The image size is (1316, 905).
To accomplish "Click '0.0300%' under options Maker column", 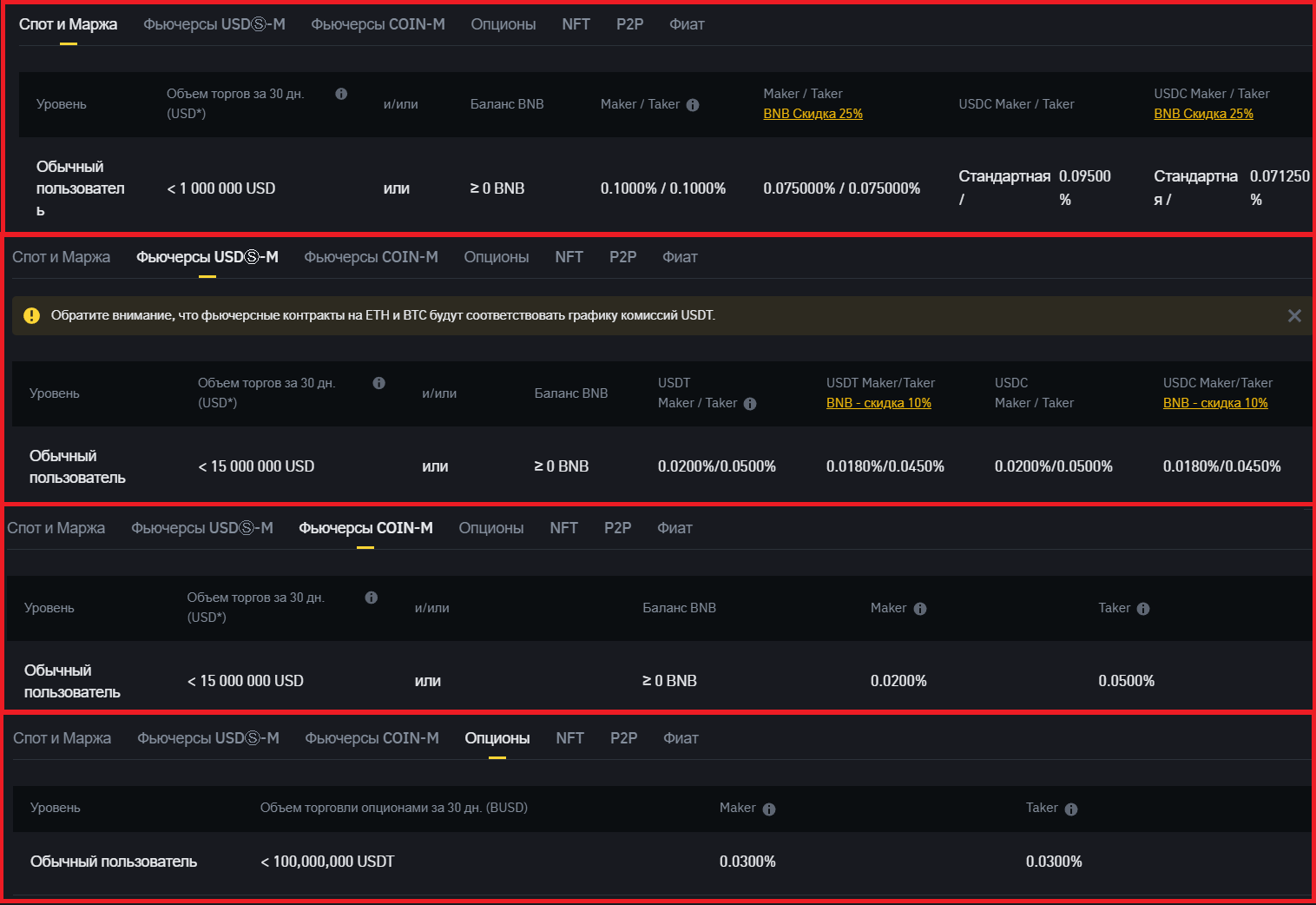I will tap(747, 862).
